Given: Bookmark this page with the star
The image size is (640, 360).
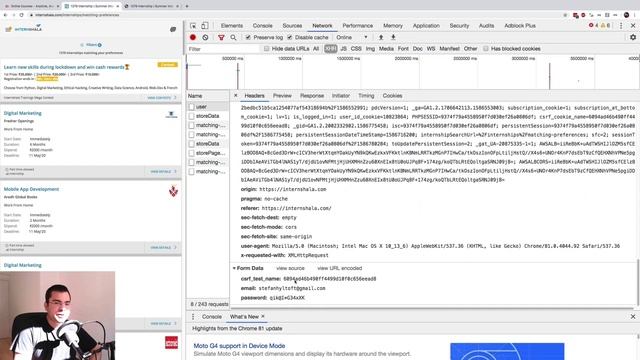Looking at the screenshot, I should click(x=565, y=15).
